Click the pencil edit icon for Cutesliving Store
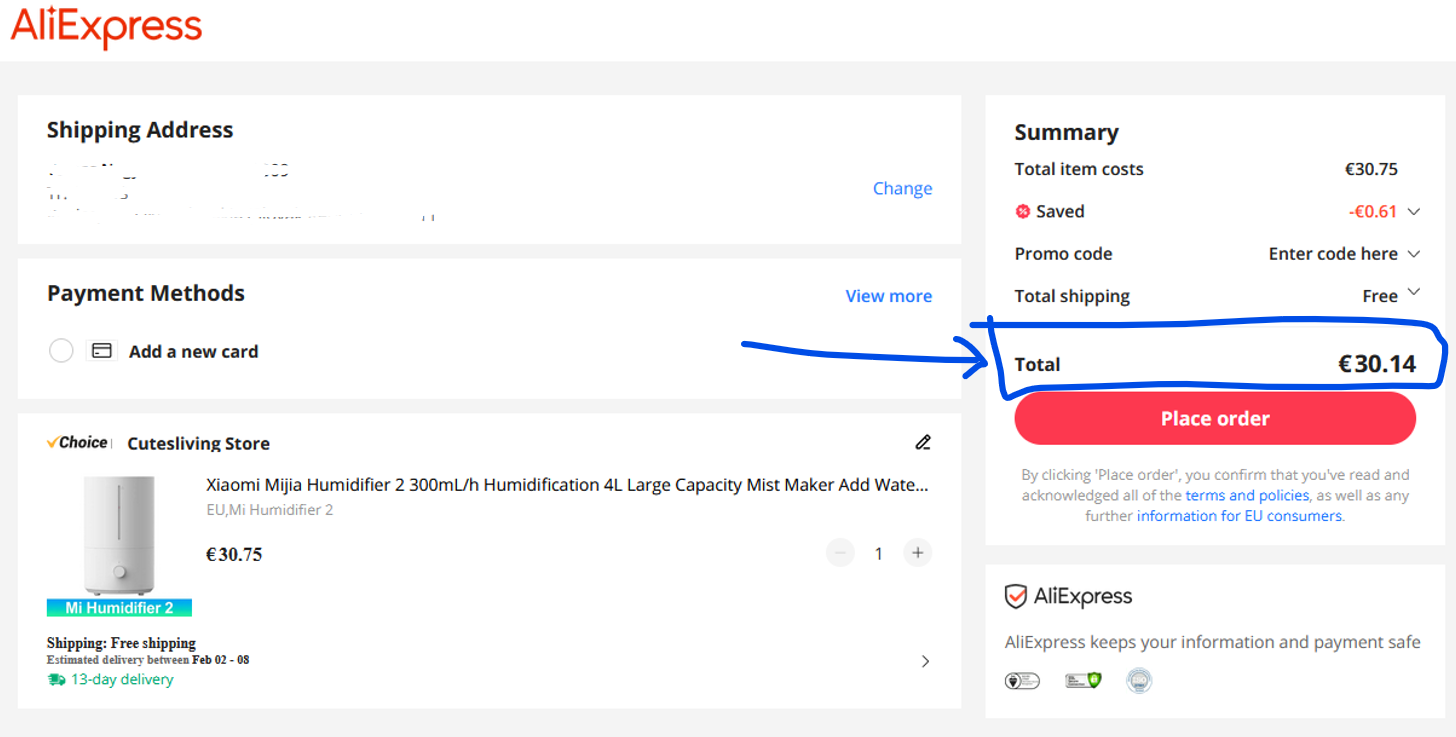 (923, 442)
